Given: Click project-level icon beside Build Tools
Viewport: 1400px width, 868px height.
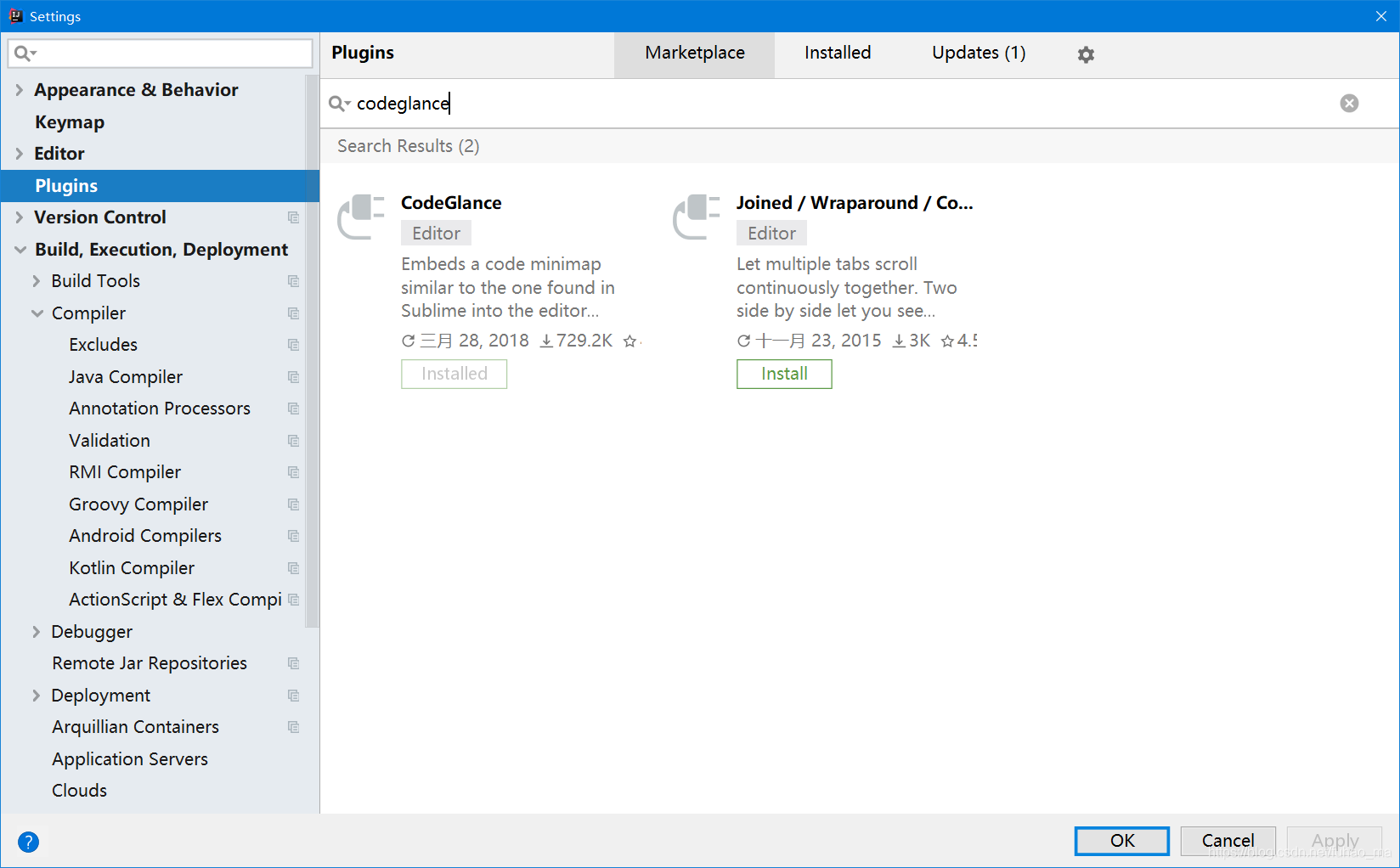Looking at the screenshot, I should (293, 281).
